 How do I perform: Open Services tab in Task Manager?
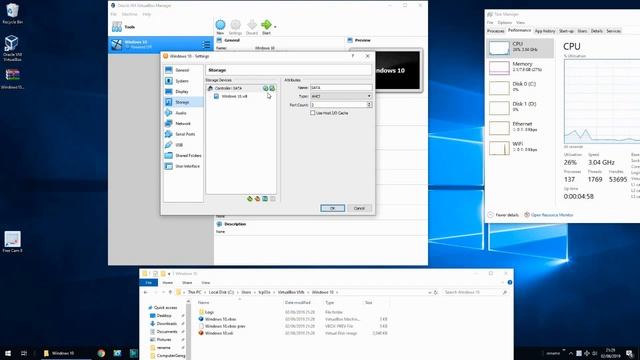click(613, 31)
